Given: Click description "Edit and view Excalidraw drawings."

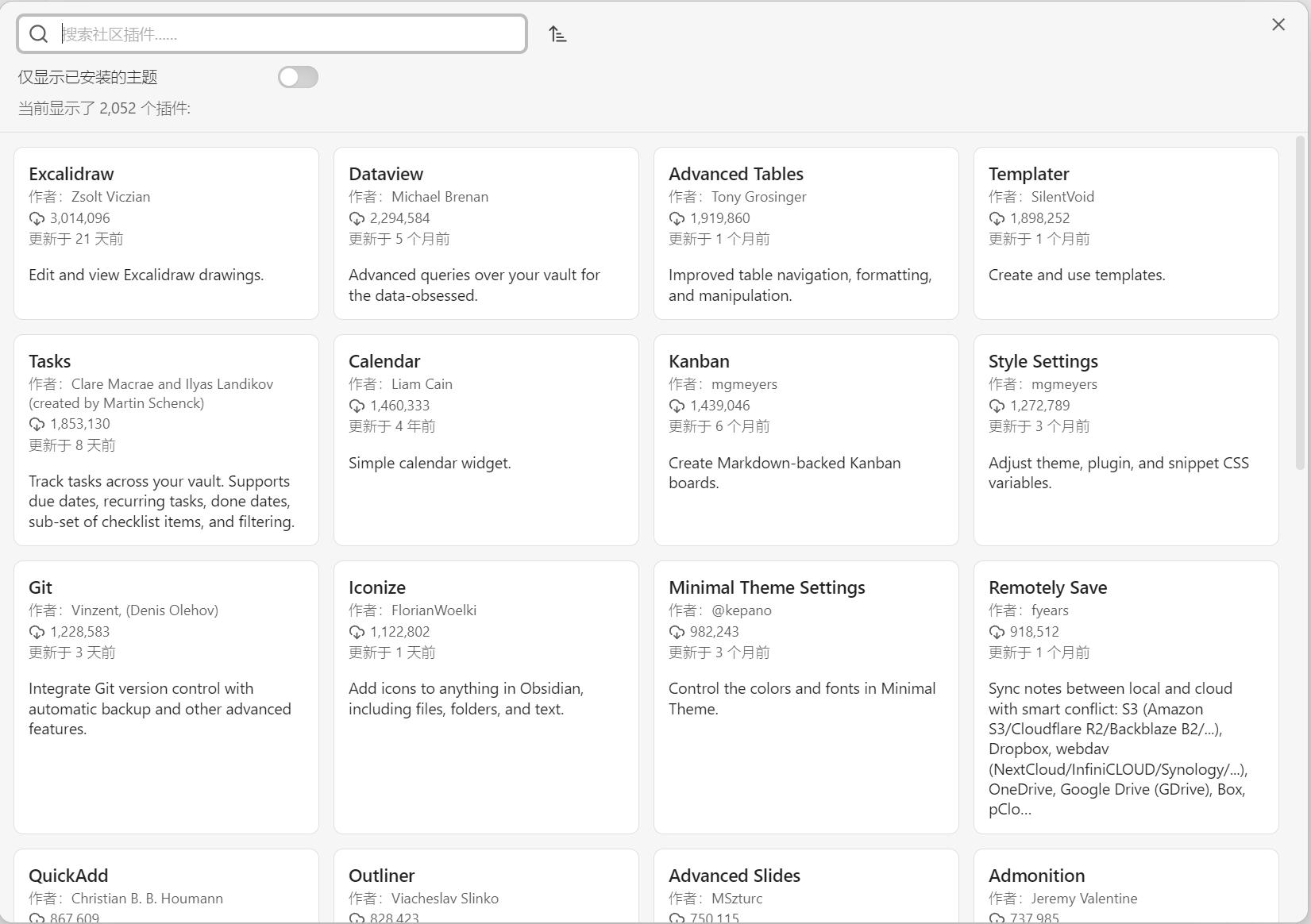Looking at the screenshot, I should (146, 275).
